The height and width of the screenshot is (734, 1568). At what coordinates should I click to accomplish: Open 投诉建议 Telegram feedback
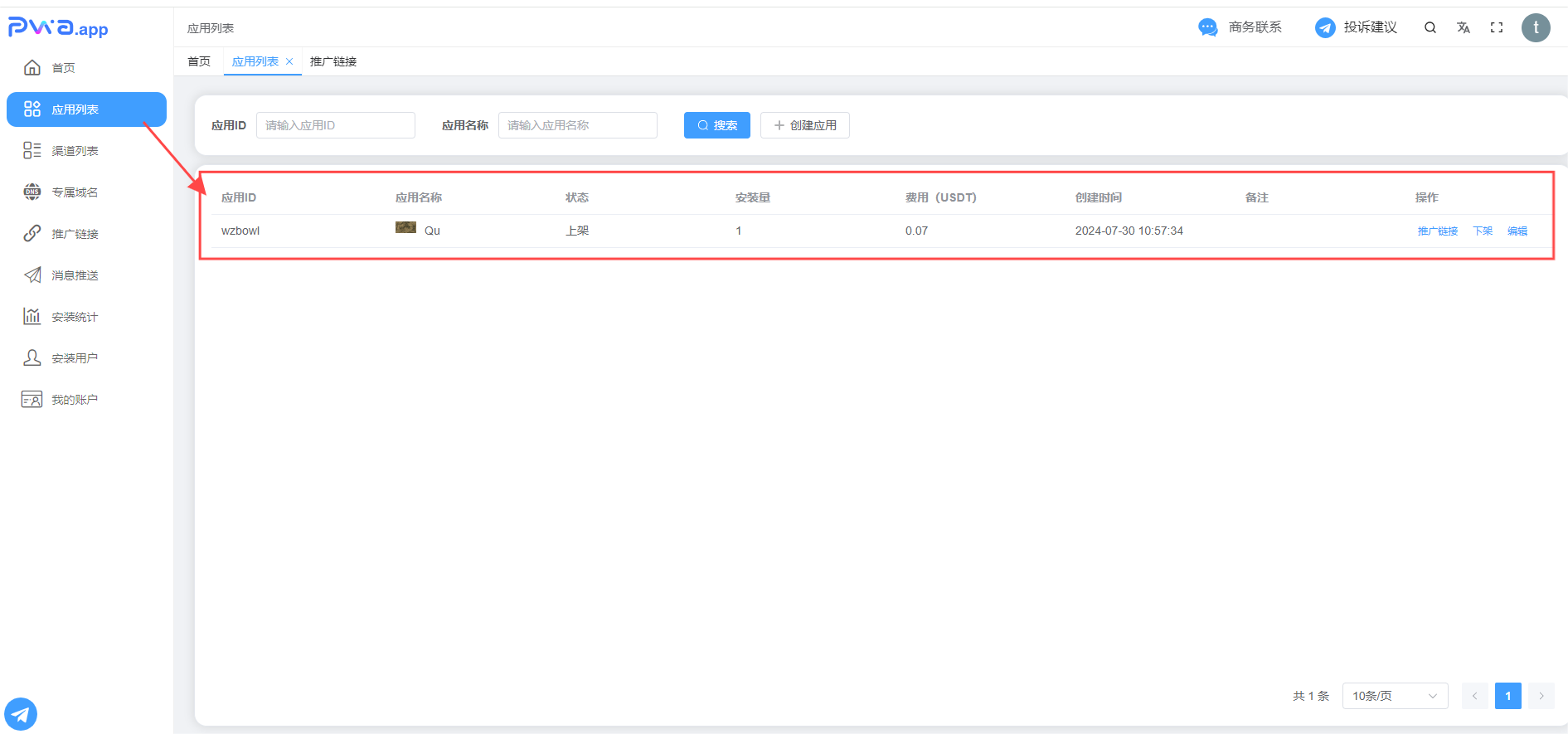[1356, 27]
